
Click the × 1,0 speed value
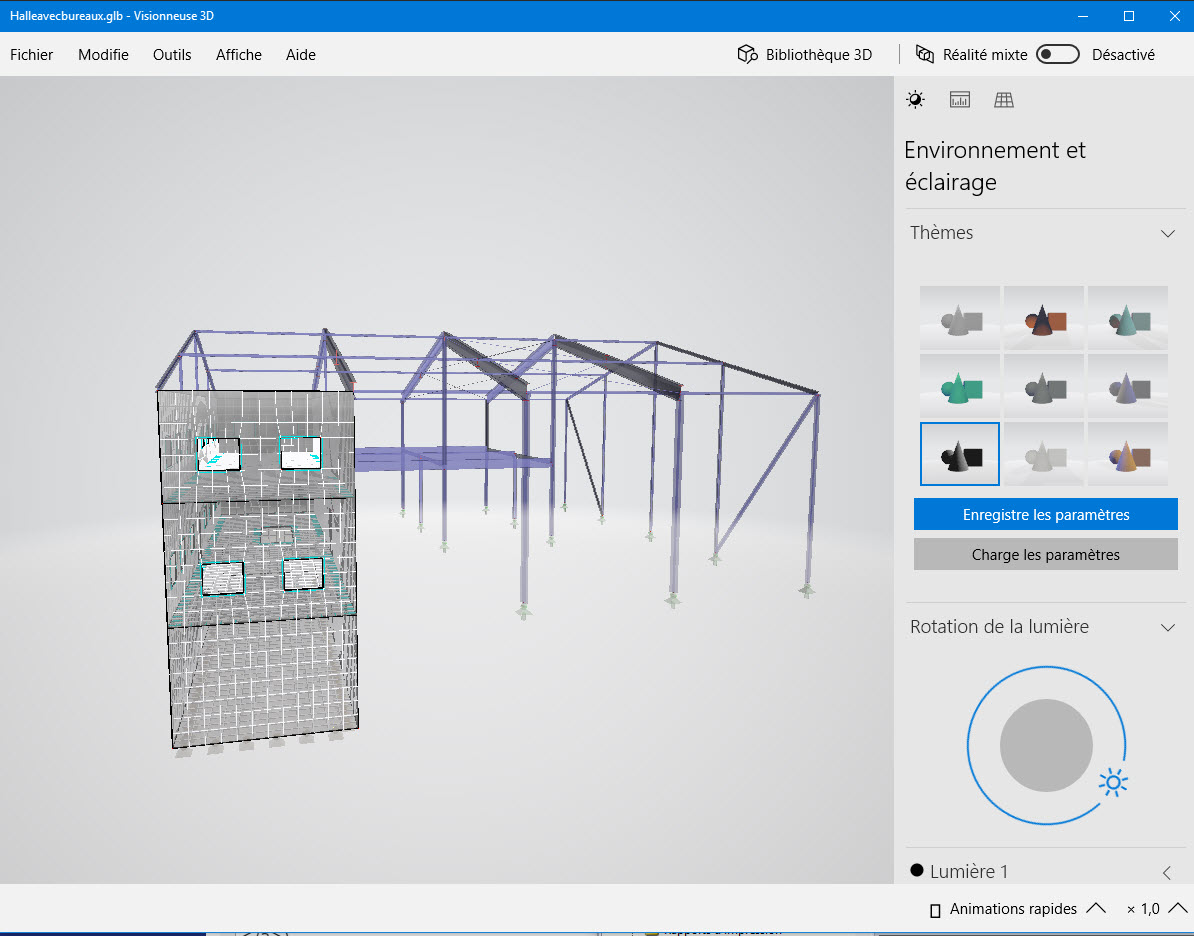pos(1143,909)
